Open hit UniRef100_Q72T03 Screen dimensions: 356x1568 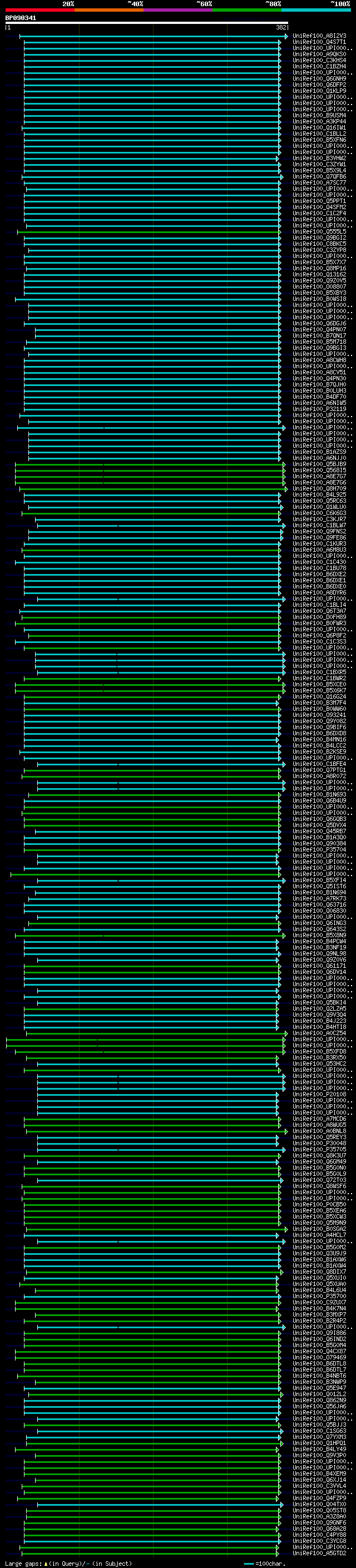click(x=319, y=1180)
